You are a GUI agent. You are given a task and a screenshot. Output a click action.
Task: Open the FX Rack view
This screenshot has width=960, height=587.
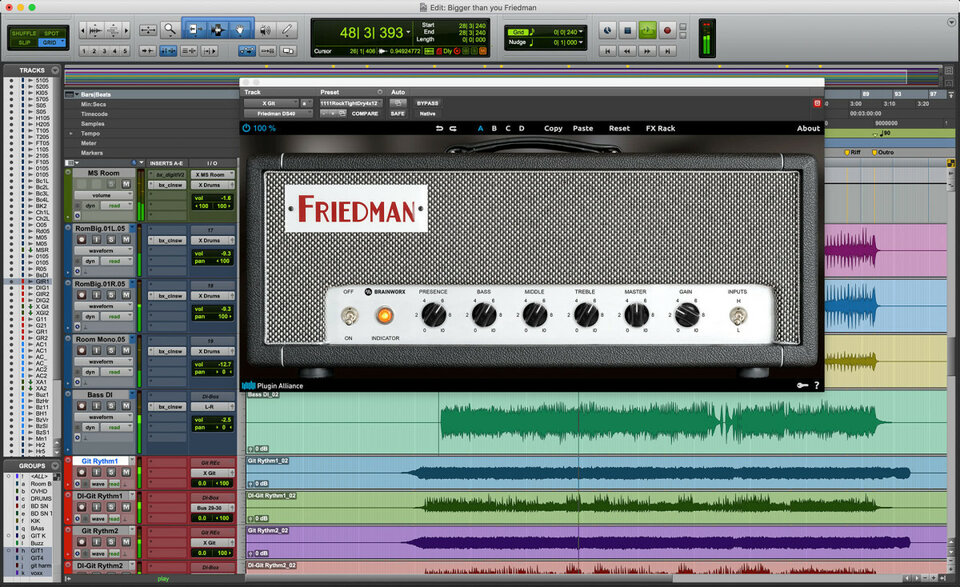pos(661,128)
